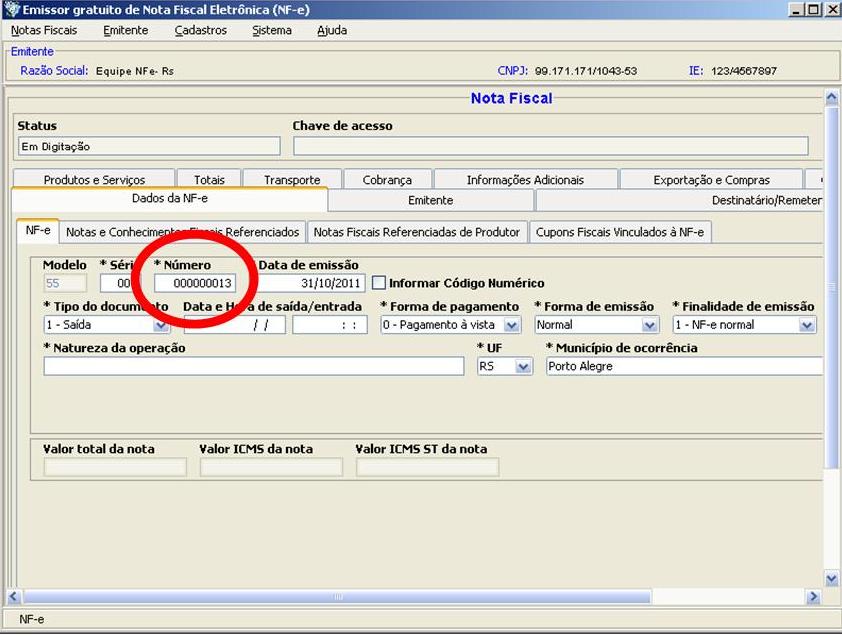Open the Exportação e Compras tab
The width and height of the screenshot is (842, 636).
(712, 179)
